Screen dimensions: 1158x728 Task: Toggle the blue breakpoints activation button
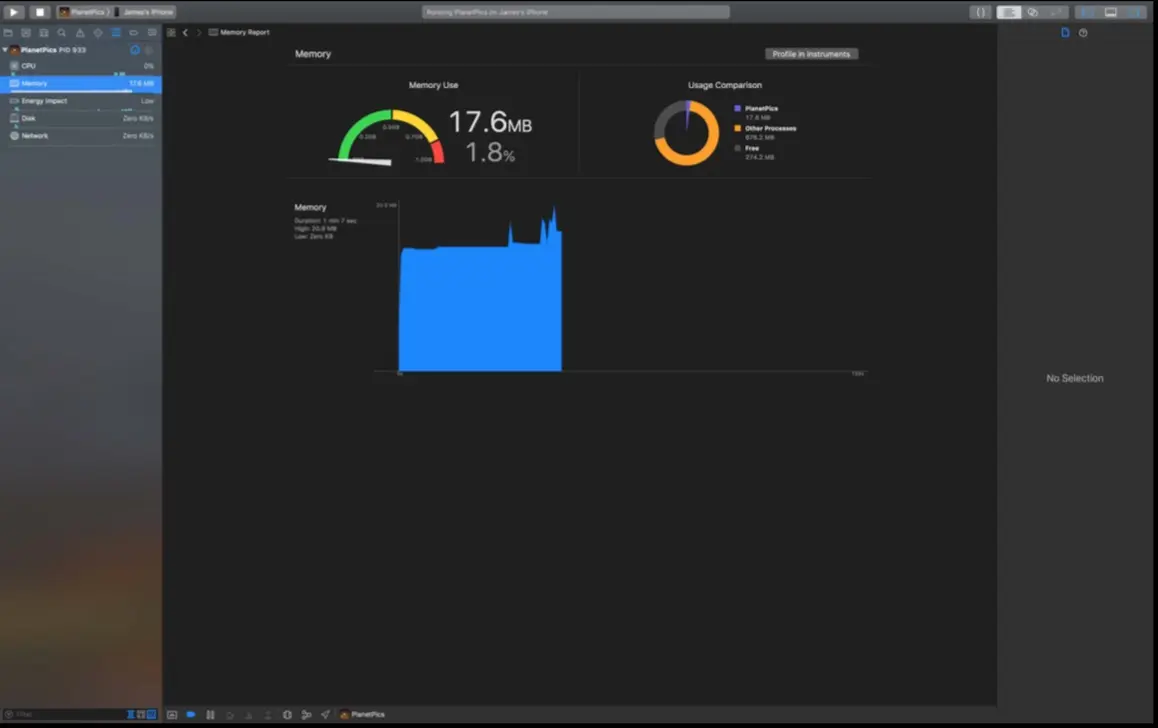pyautogui.click(x=191, y=714)
